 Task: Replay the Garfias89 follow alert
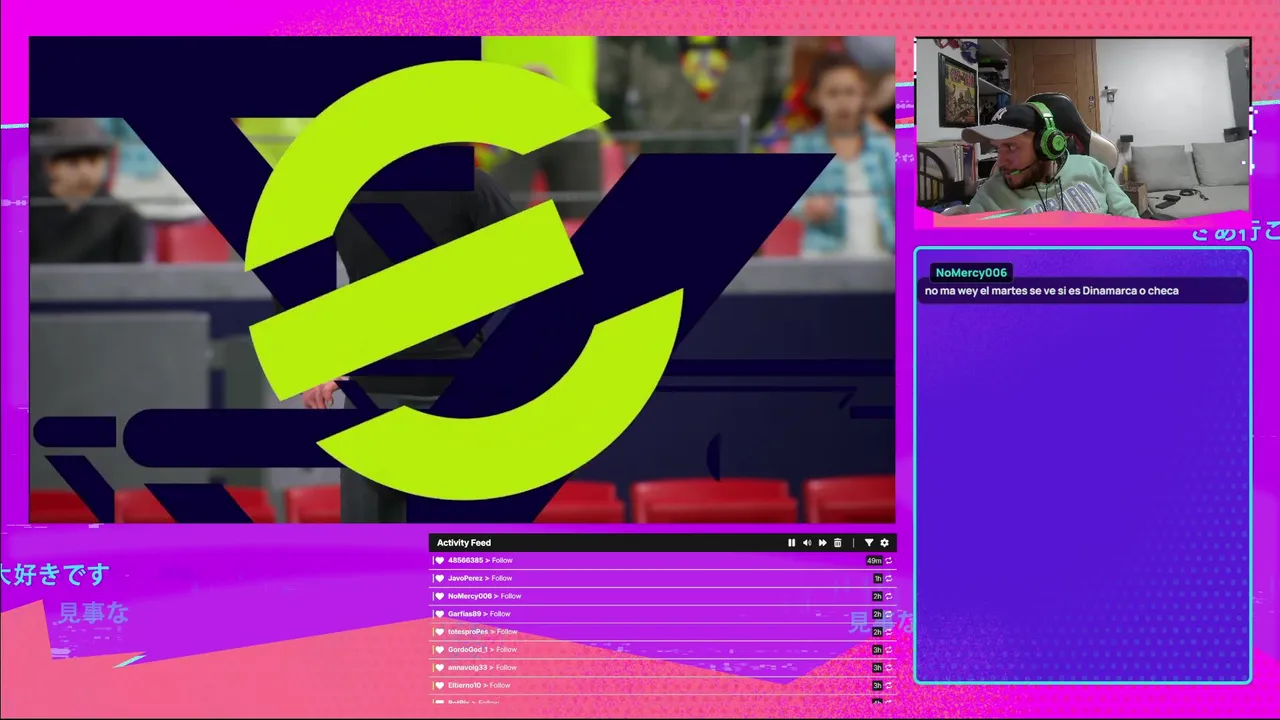[x=888, y=615]
